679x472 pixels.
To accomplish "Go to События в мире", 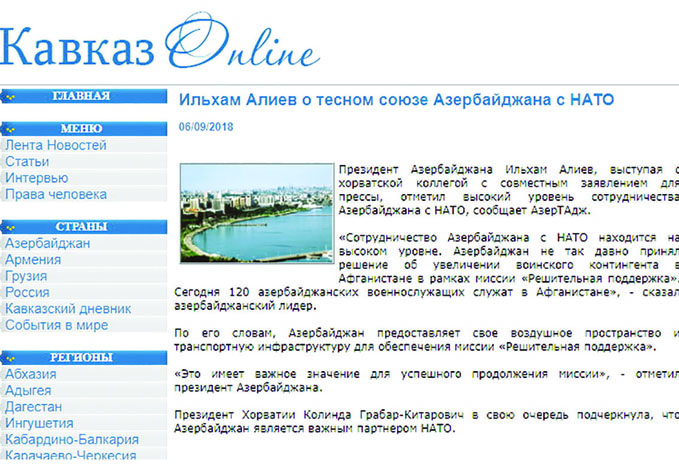I will pos(57,325).
